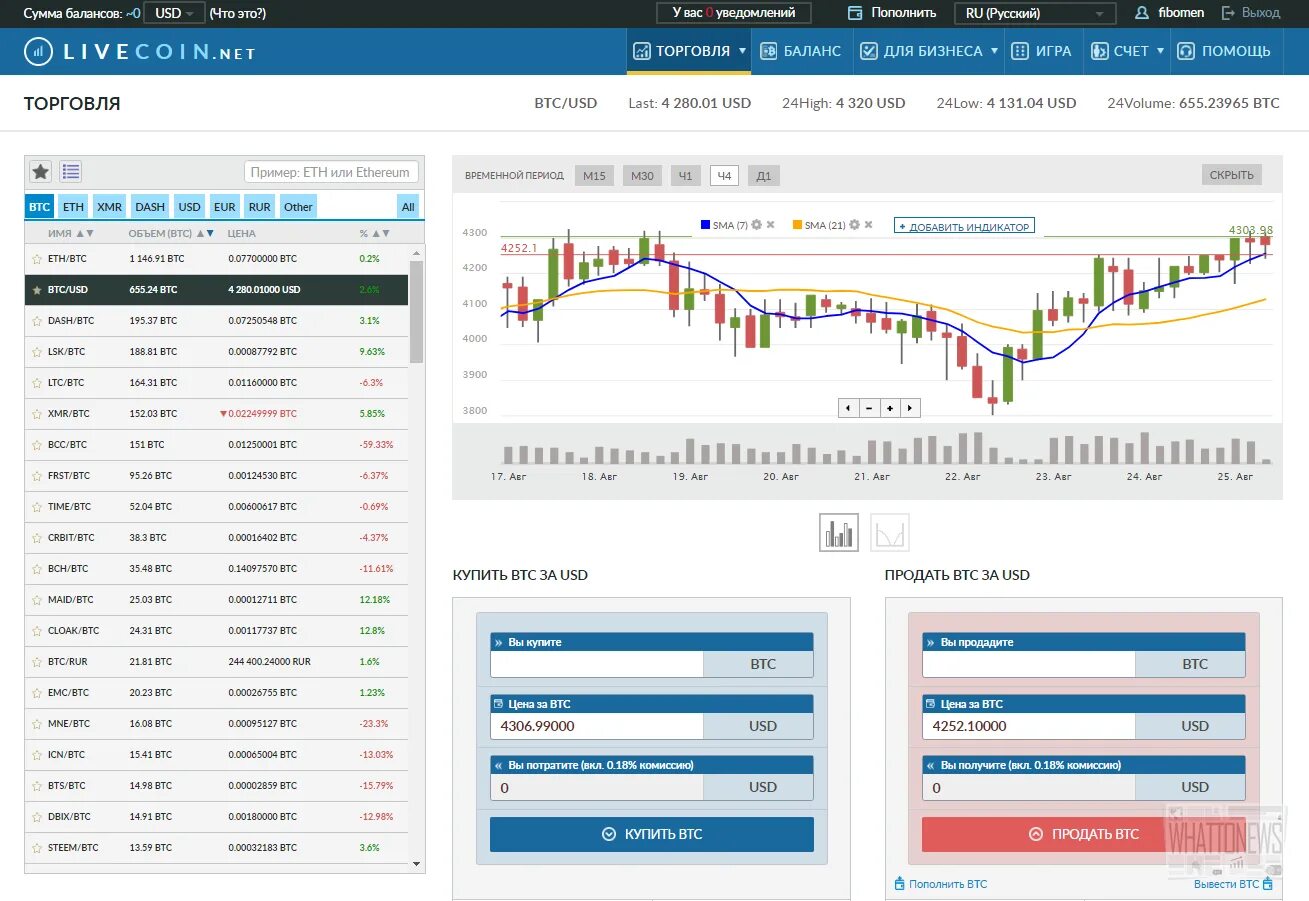Click the Пополнить top bar link
This screenshot has width=1309, height=901.
point(892,13)
